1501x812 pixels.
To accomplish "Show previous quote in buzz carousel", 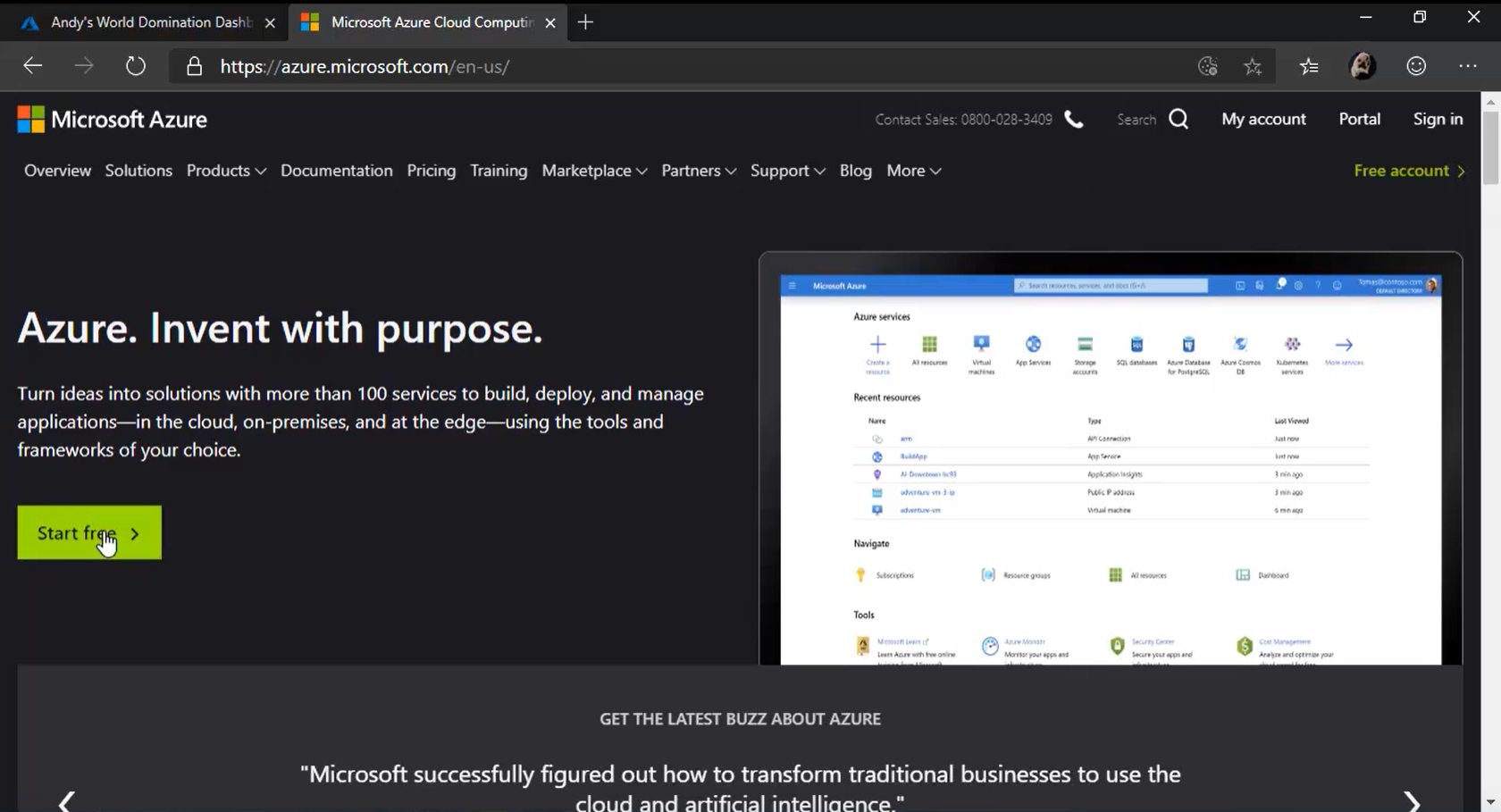I will click(x=67, y=801).
